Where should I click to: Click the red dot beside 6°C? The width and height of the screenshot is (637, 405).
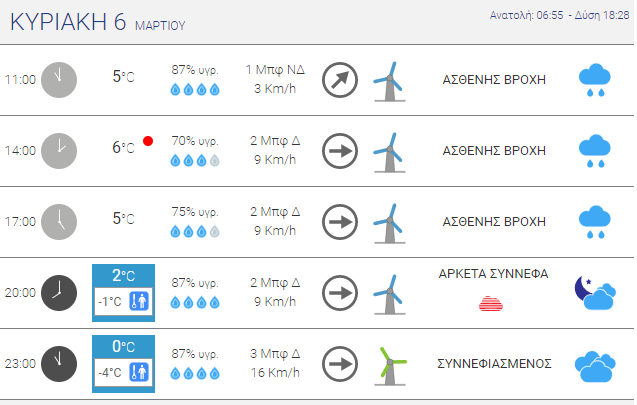(149, 142)
